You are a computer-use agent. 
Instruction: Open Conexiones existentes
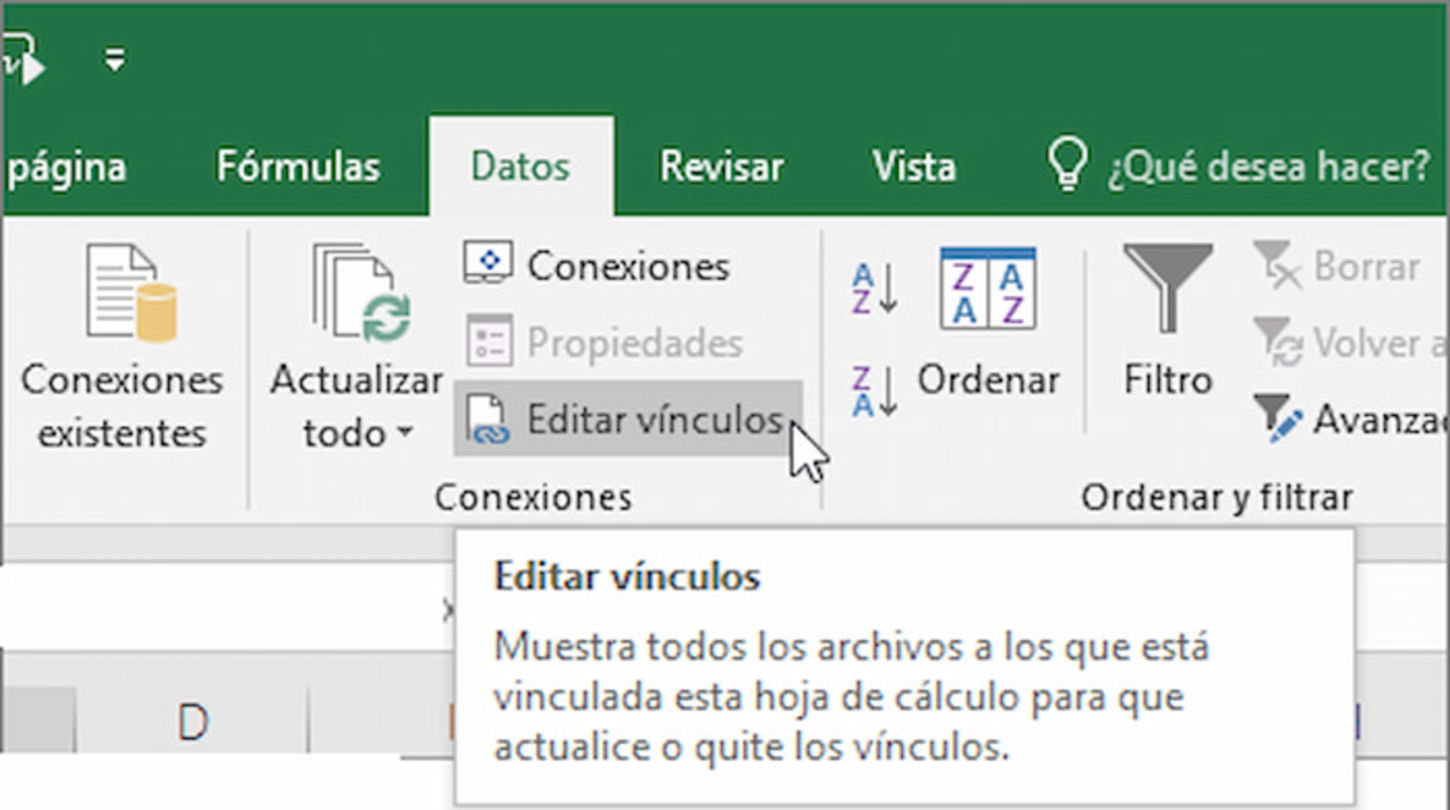(x=122, y=348)
